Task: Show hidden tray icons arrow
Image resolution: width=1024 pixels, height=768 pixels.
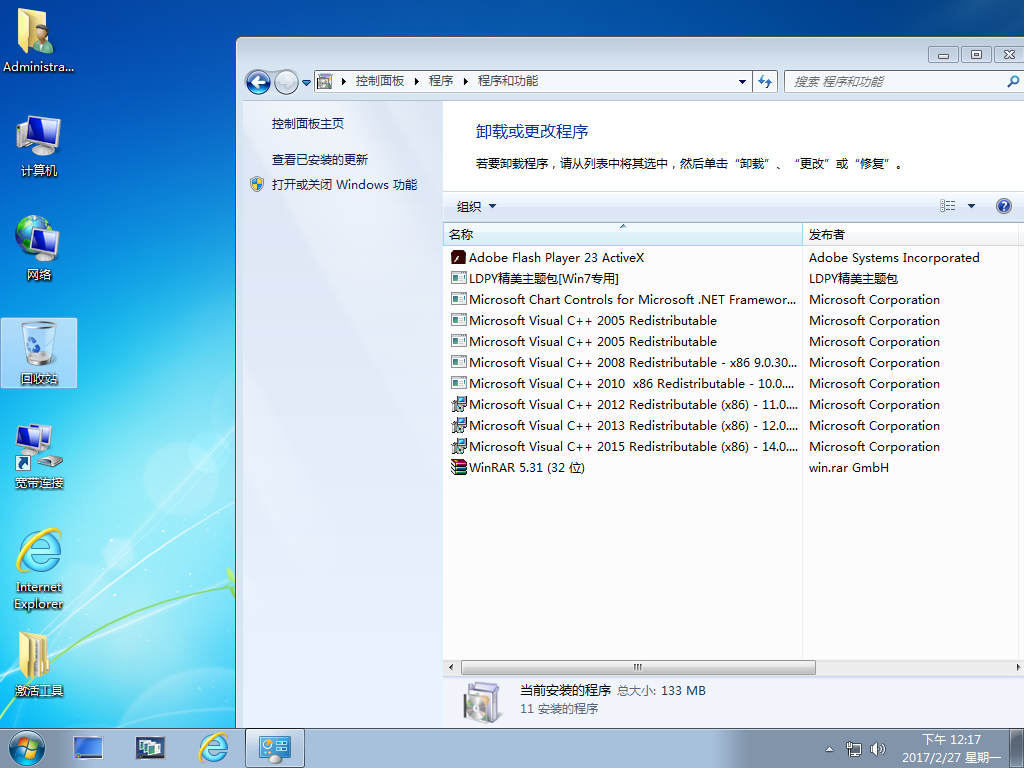Action: click(829, 749)
